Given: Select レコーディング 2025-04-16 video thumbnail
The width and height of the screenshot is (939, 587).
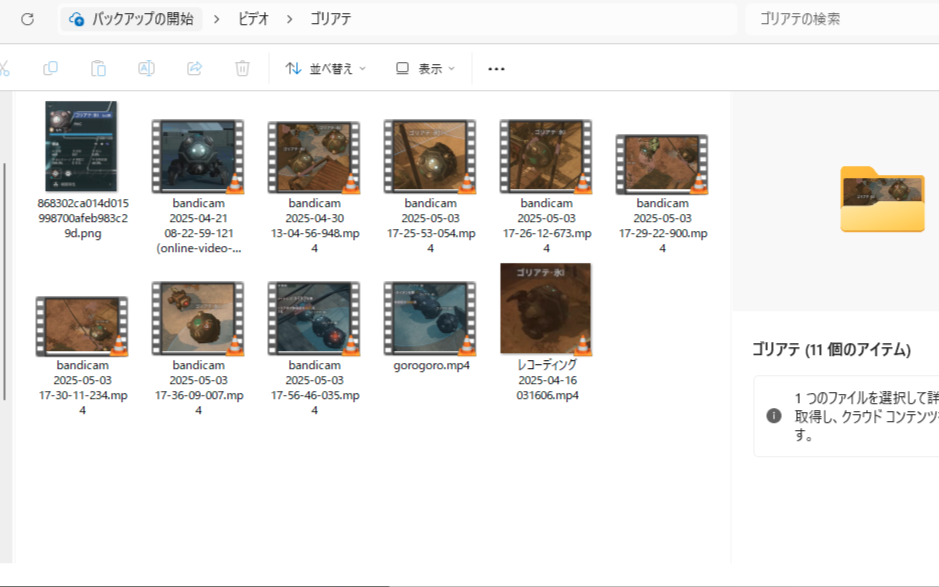Looking at the screenshot, I should coord(546,308).
